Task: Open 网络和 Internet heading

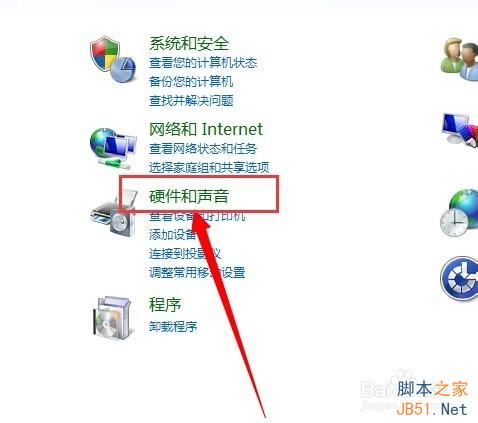Action: tap(206, 129)
